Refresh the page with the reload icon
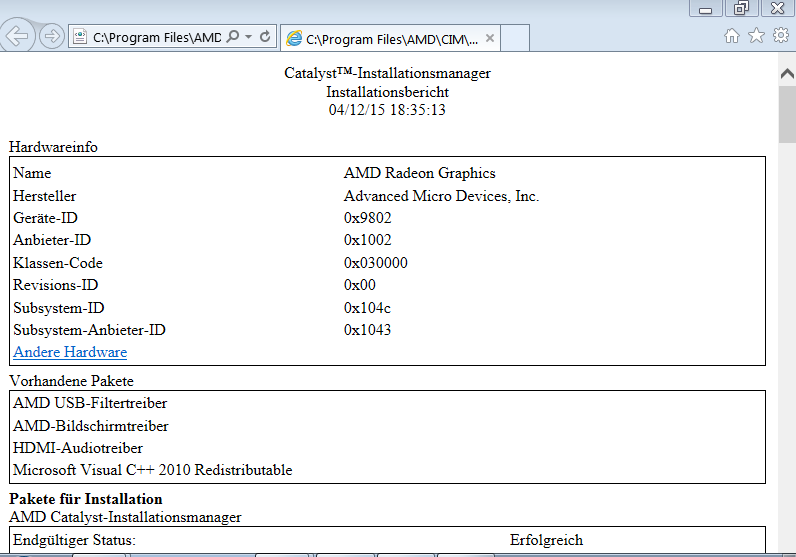 click(x=264, y=37)
